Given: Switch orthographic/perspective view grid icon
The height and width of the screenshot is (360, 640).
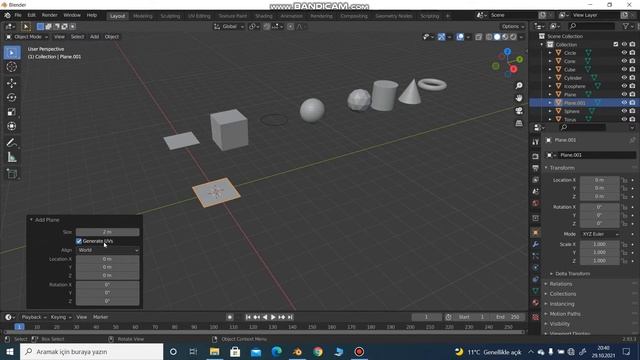Looking at the screenshot, I should pos(519,123).
